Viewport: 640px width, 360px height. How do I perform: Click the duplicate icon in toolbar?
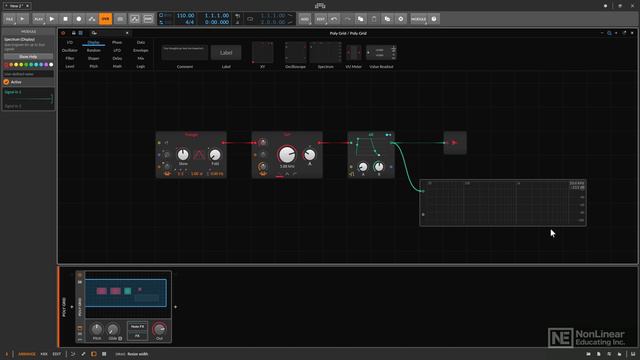pyautogui.click(x=387, y=19)
